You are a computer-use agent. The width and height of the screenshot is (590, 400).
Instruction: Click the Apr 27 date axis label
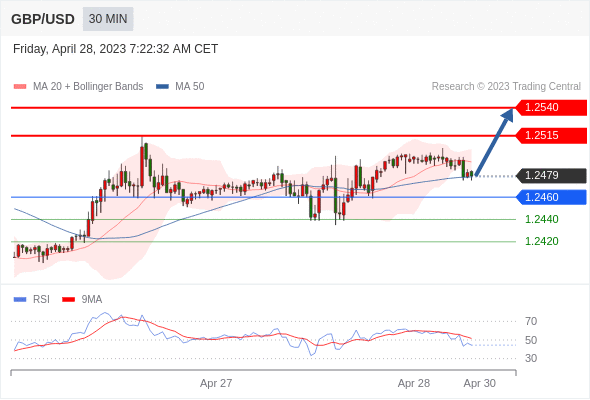(216, 383)
